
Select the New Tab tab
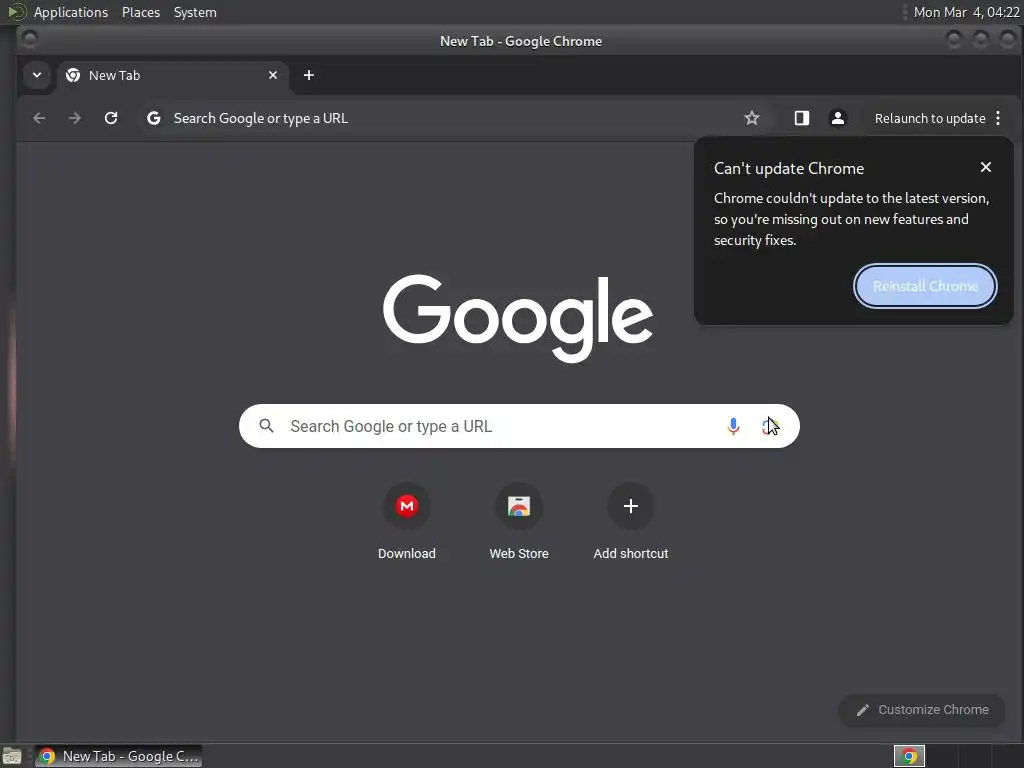(173, 76)
